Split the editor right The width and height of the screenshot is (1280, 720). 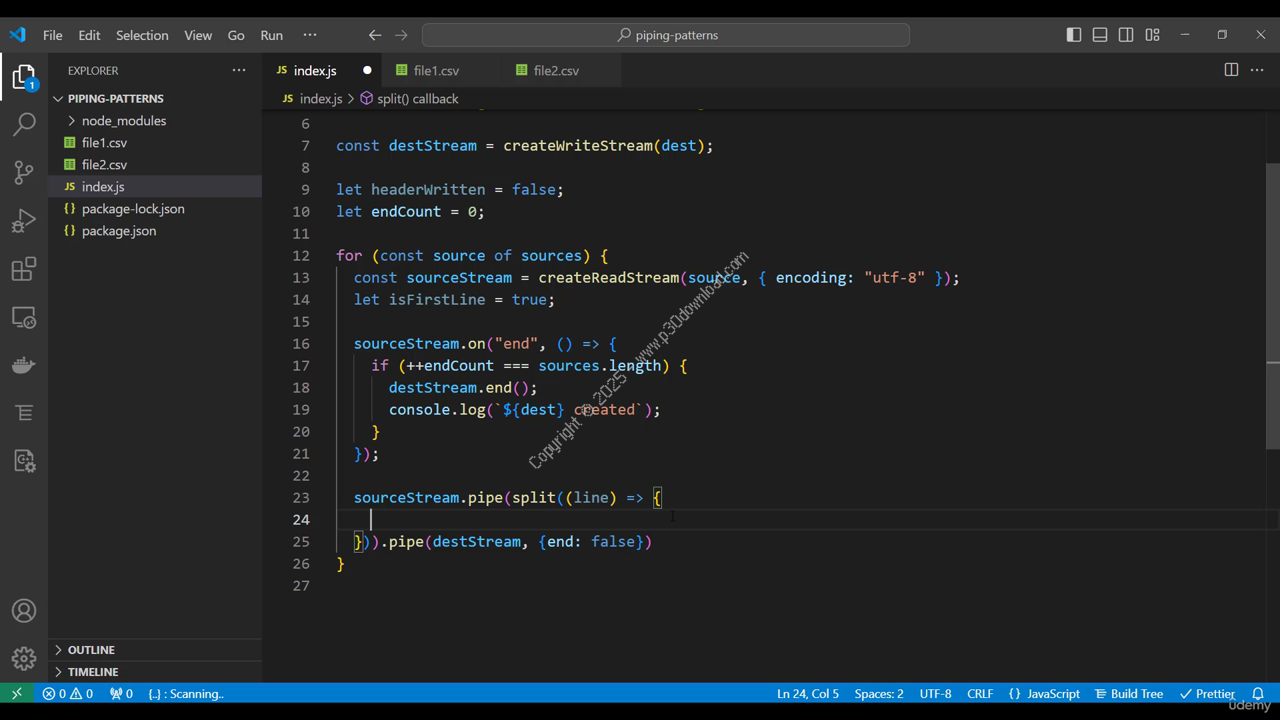coord(1231,70)
